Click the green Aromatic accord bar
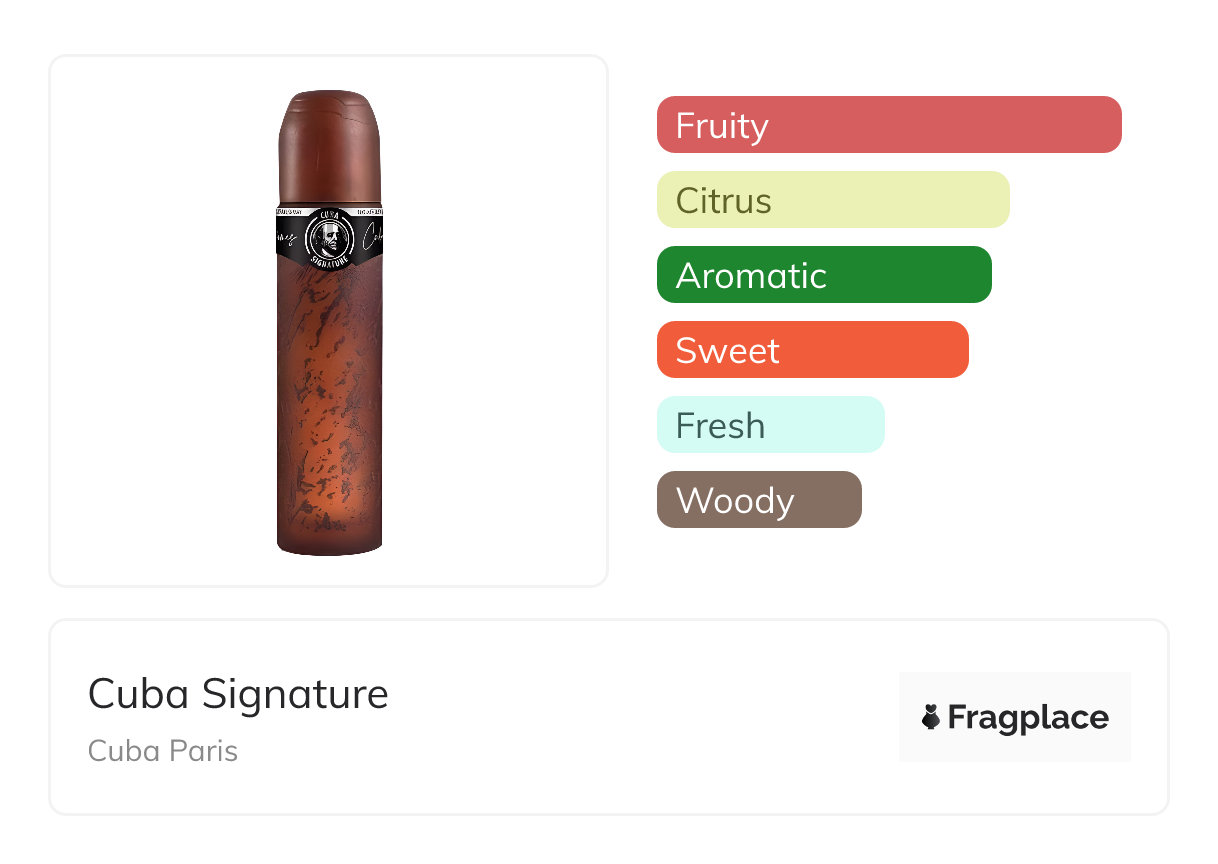1218x864 pixels. tap(823, 275)
